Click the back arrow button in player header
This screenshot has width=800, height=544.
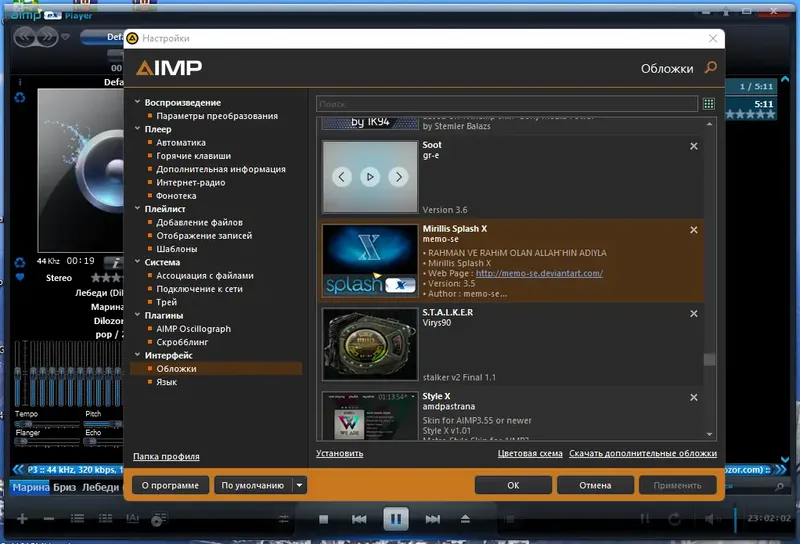(x=24, y=37)
